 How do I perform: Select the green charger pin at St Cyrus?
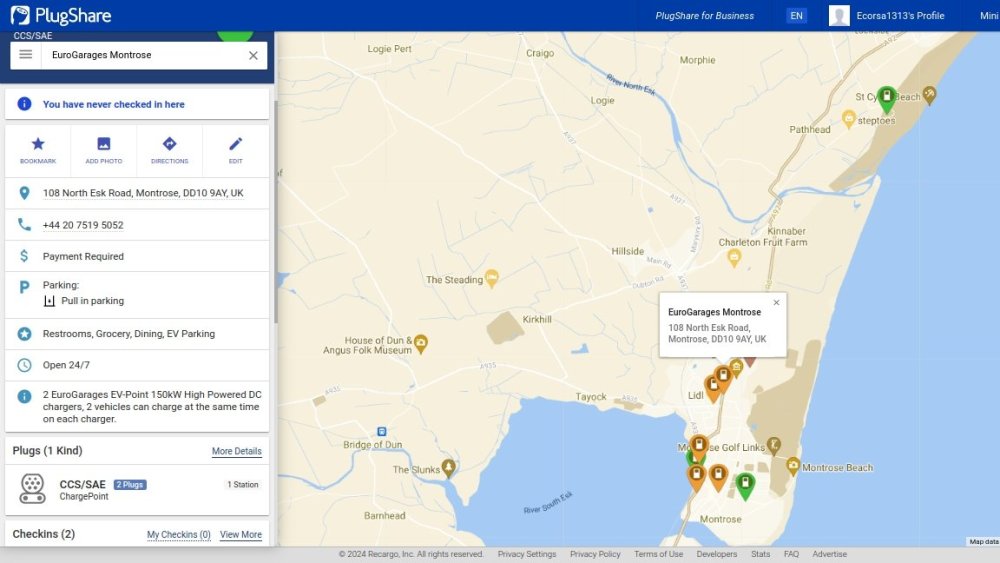point(886,99)
